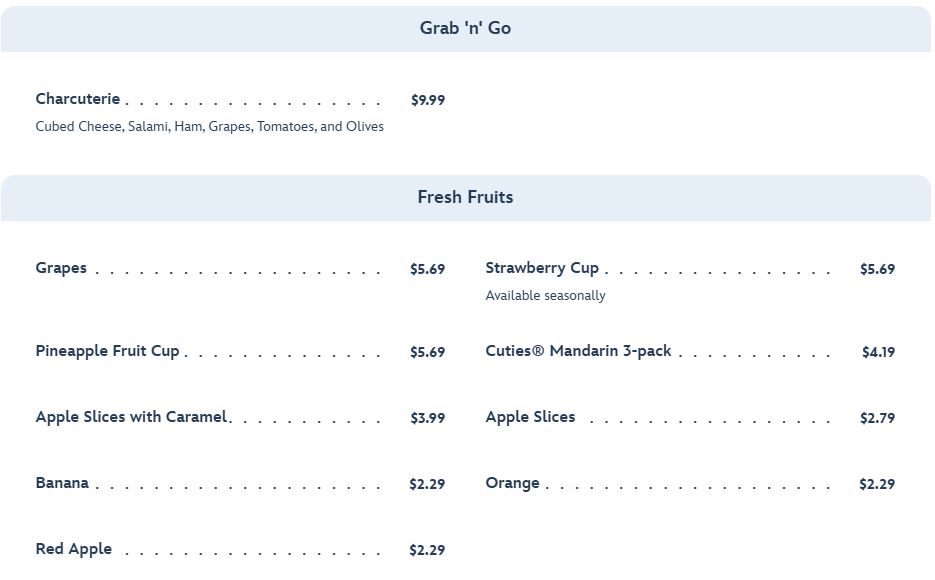Choose the Red Apple item

click(73, 549)
